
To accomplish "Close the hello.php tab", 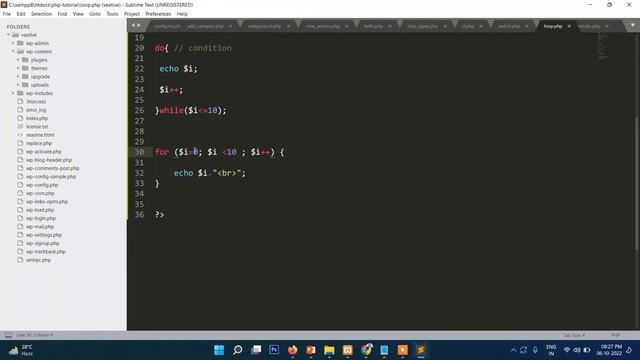I will tap(390, 26).
